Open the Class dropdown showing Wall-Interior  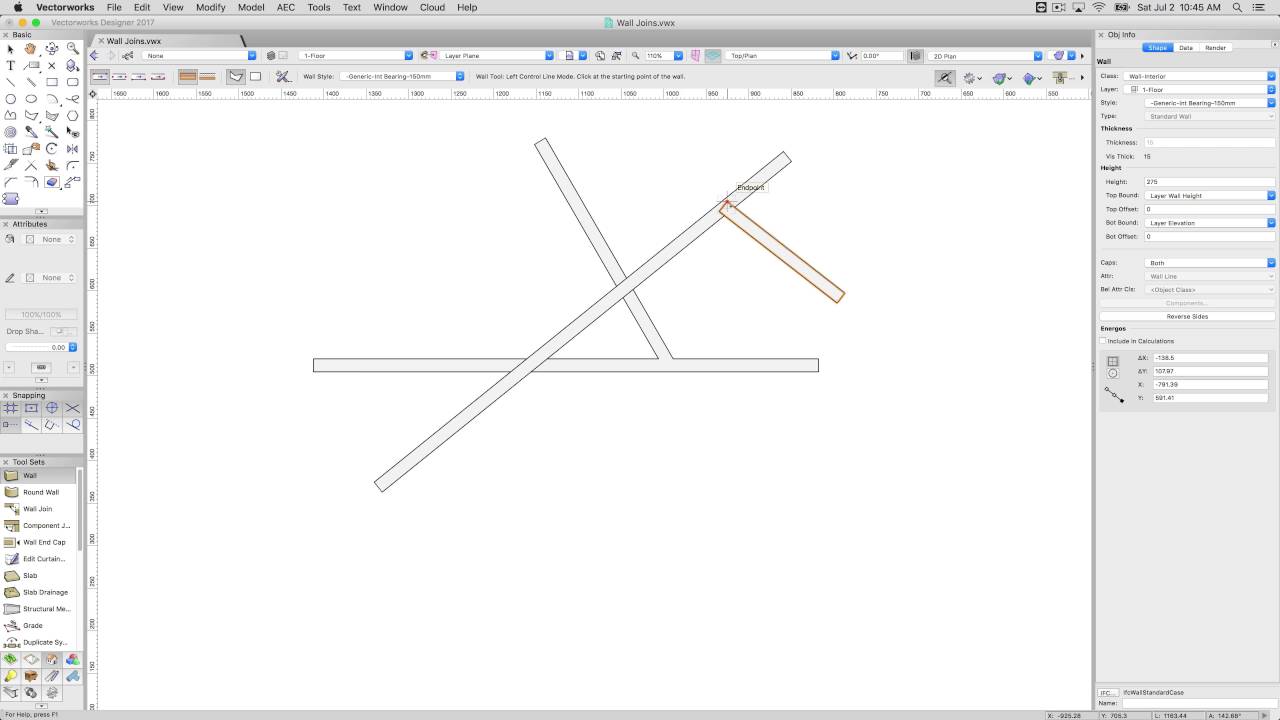point(1199,76)
